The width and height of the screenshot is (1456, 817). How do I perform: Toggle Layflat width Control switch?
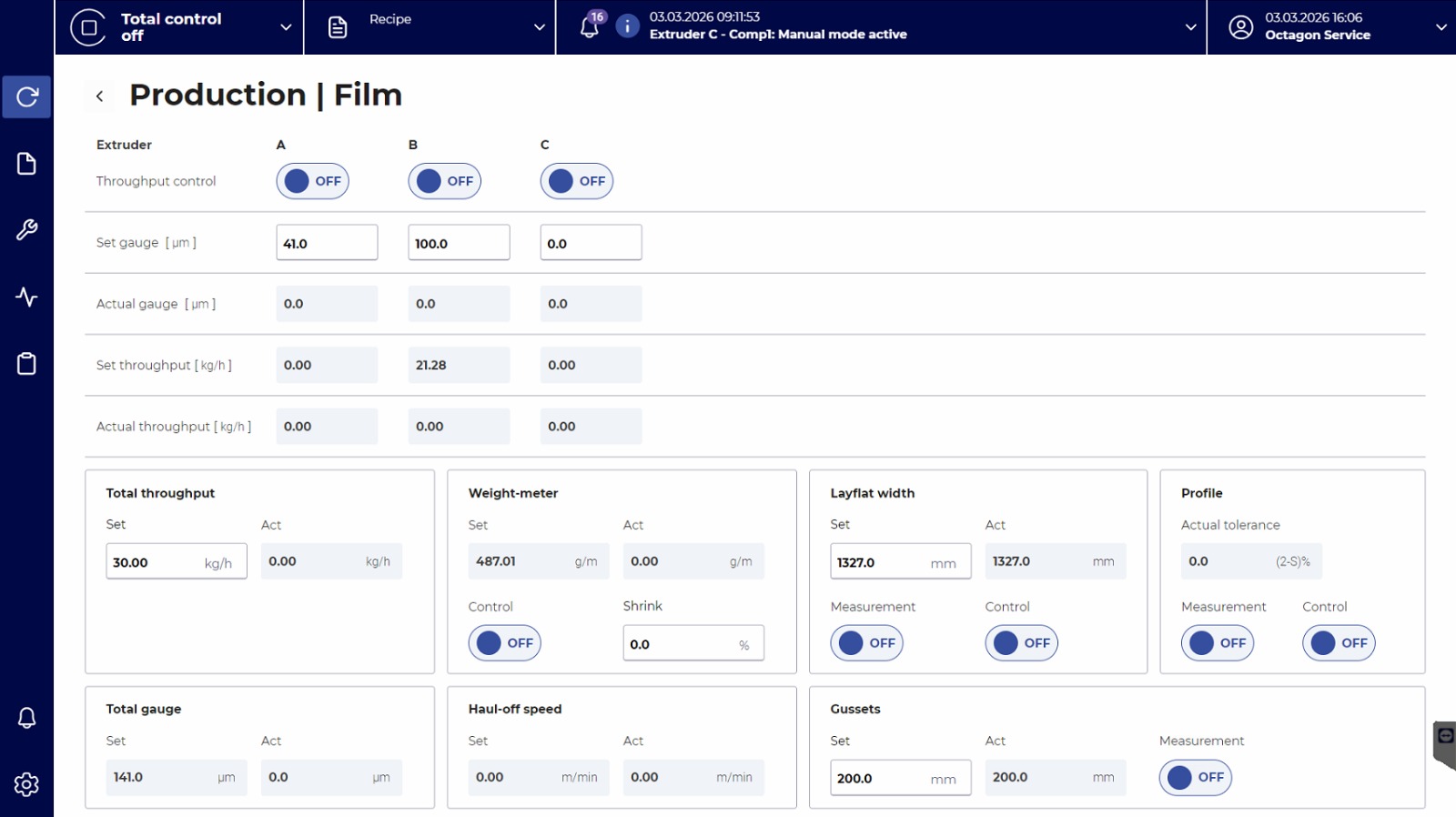(1021, 643)
